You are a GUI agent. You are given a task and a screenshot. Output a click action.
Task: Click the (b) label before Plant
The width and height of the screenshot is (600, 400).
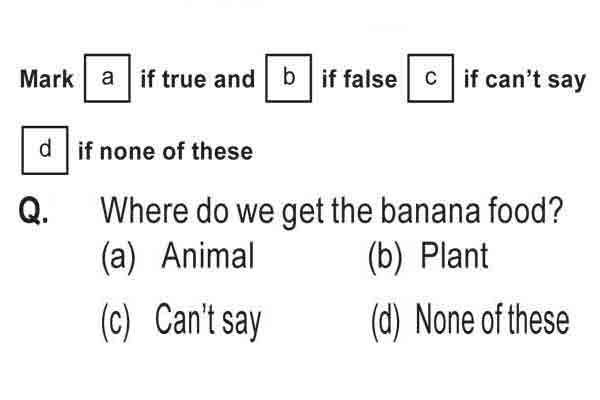pyautogui.click(x=385, y=257)
